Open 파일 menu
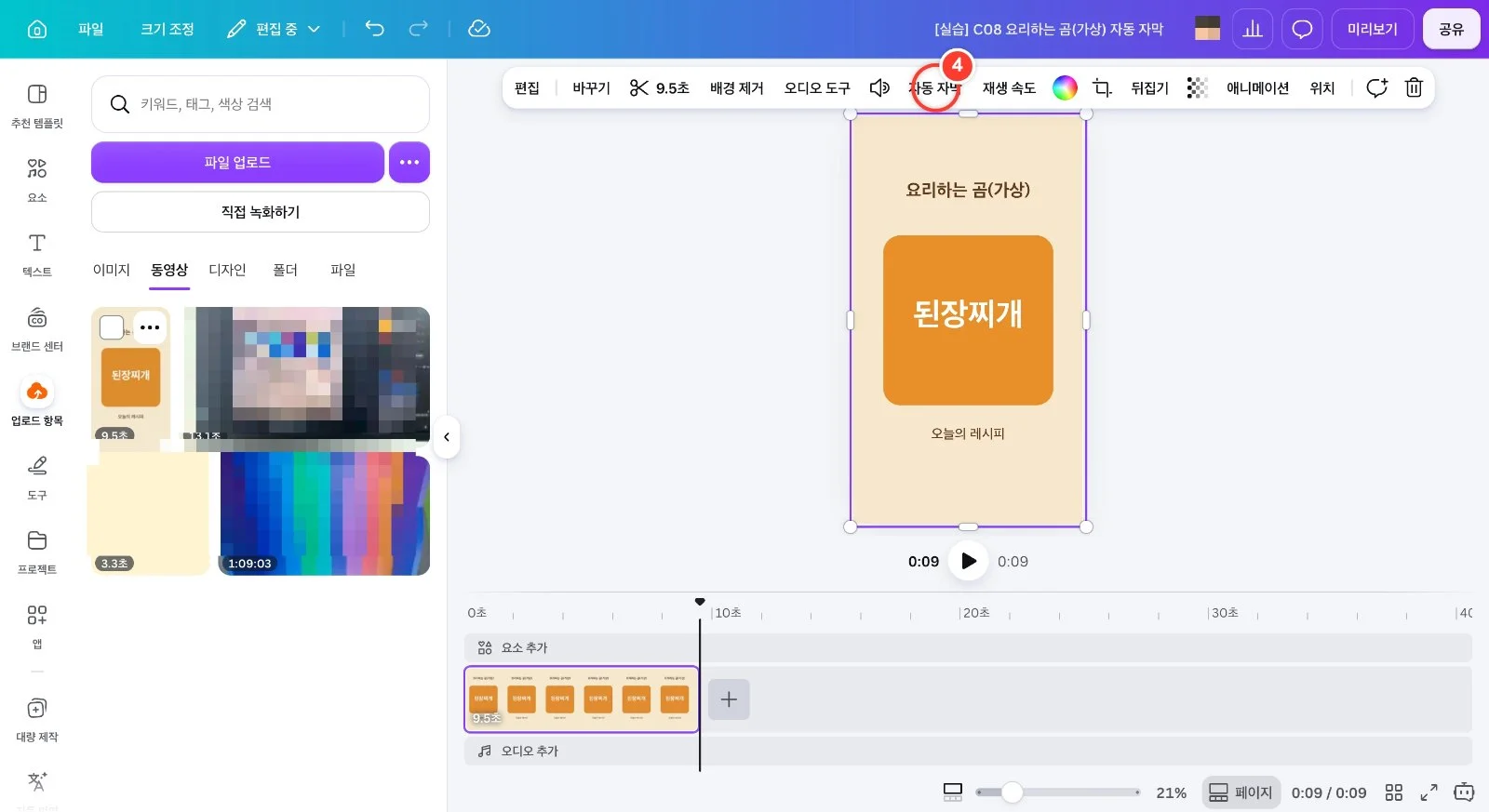Screen dimensions: 1489x812 pos(90,29)
